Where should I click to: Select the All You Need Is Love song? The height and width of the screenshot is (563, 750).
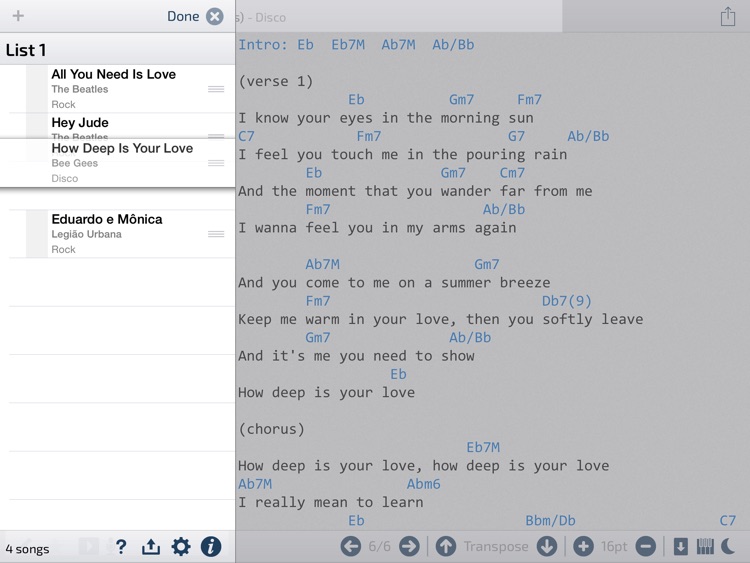(117, 89)
